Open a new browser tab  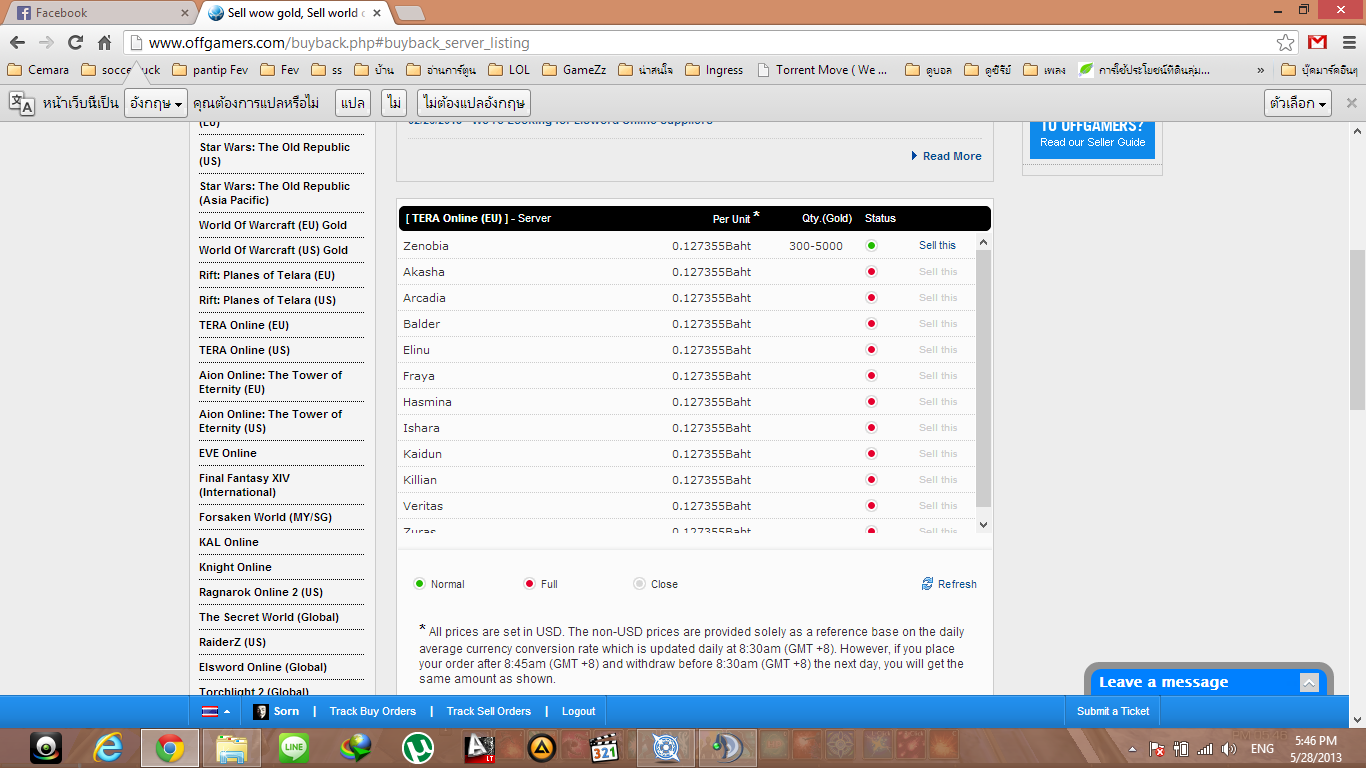coord(410,13)
